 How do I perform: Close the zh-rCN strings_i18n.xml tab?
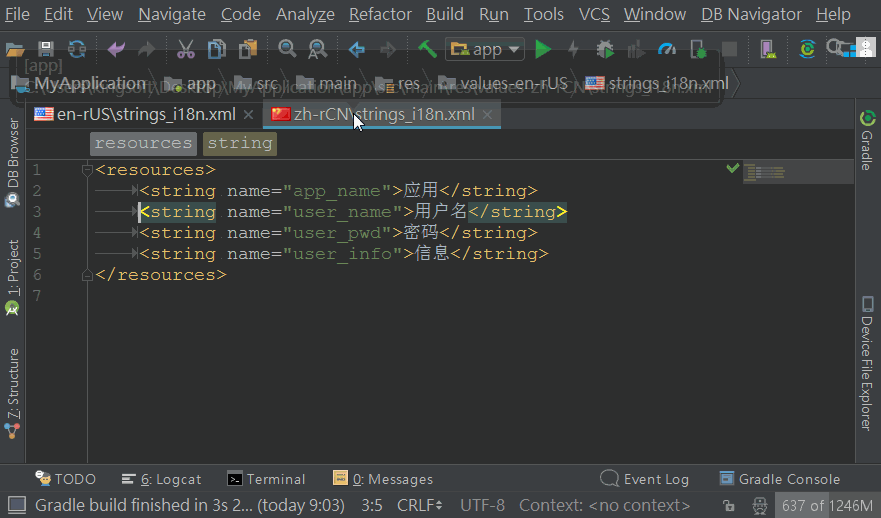488,115
